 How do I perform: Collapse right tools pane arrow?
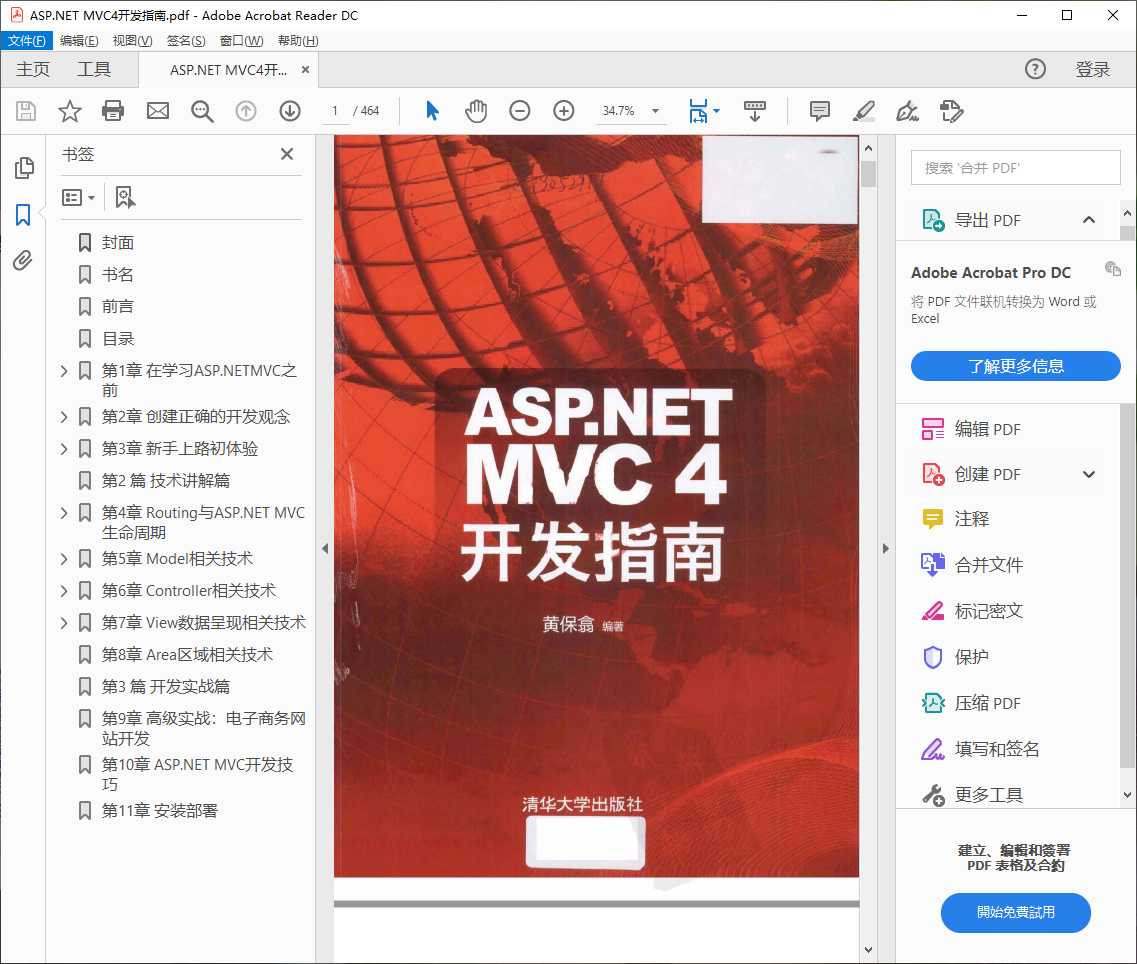(x=885, y=548)
